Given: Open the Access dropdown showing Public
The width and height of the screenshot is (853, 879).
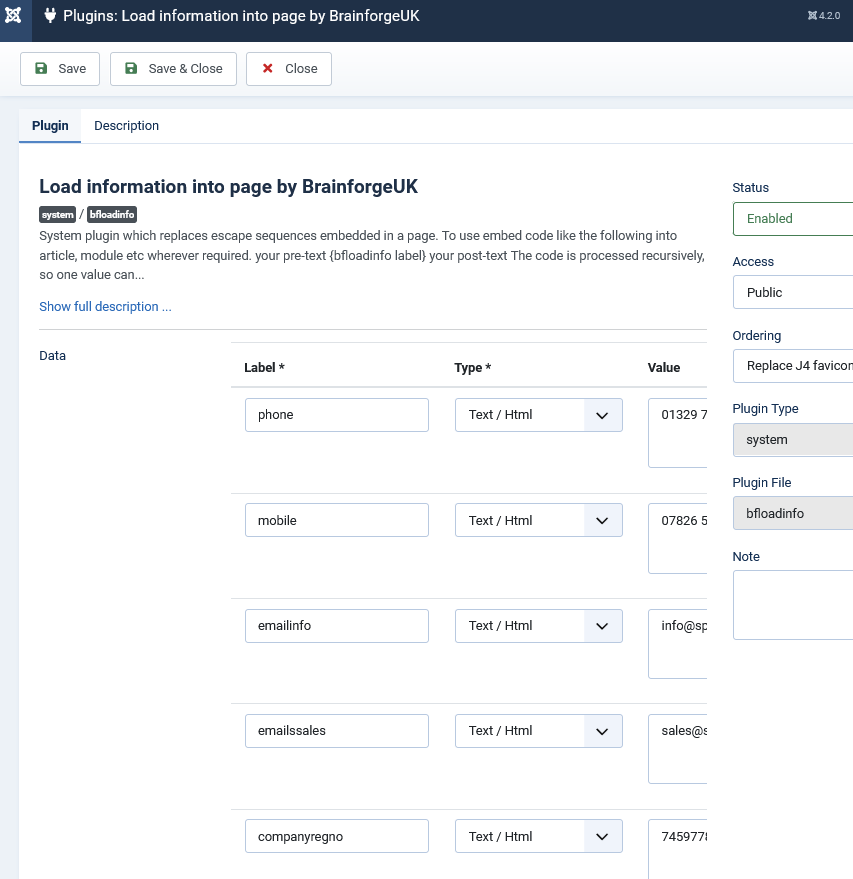Looking at the screenshot, I should coord(793,292).
